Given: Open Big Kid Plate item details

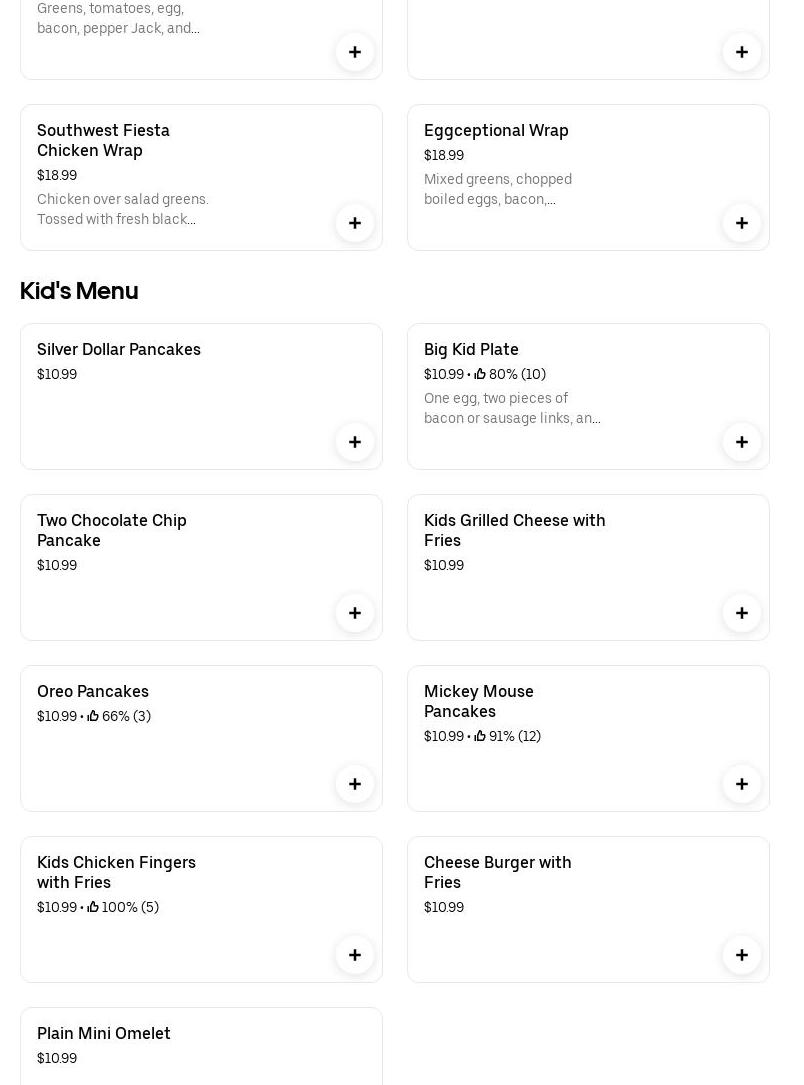Looking at the screenshot, I should tap(471, 349).
